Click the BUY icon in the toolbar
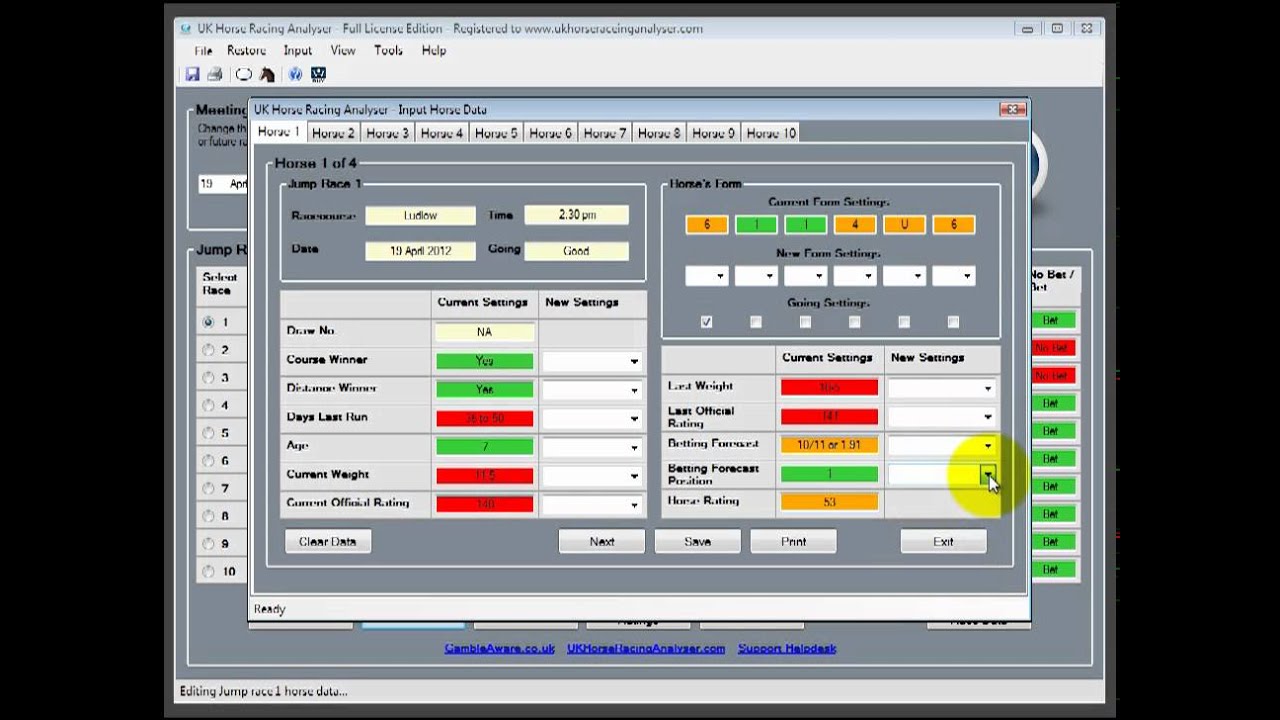Image resolution: width=1280 pixels, height=720 pixels. 319,74
